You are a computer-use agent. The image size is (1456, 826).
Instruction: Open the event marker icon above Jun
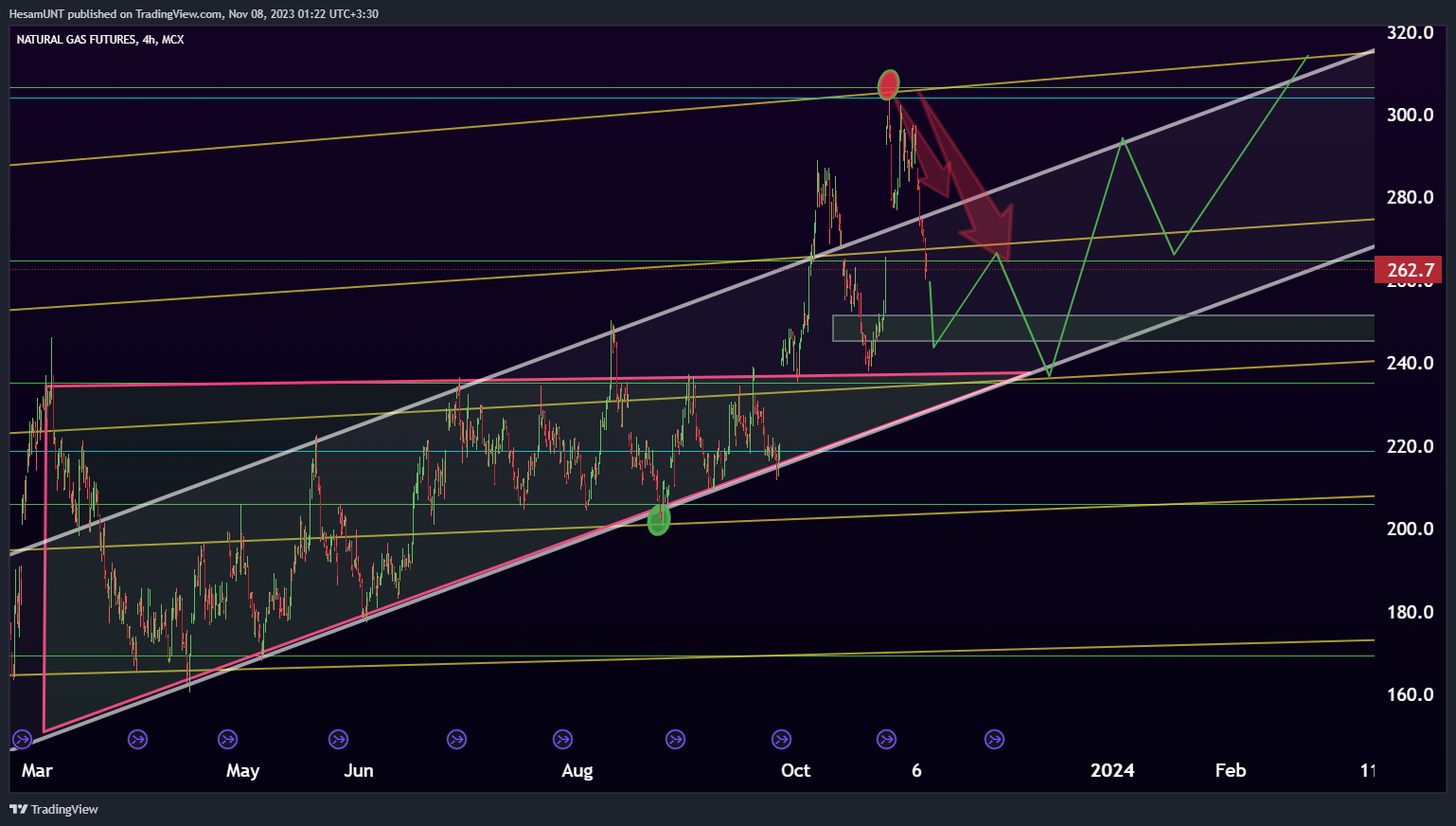click(338, 739)
